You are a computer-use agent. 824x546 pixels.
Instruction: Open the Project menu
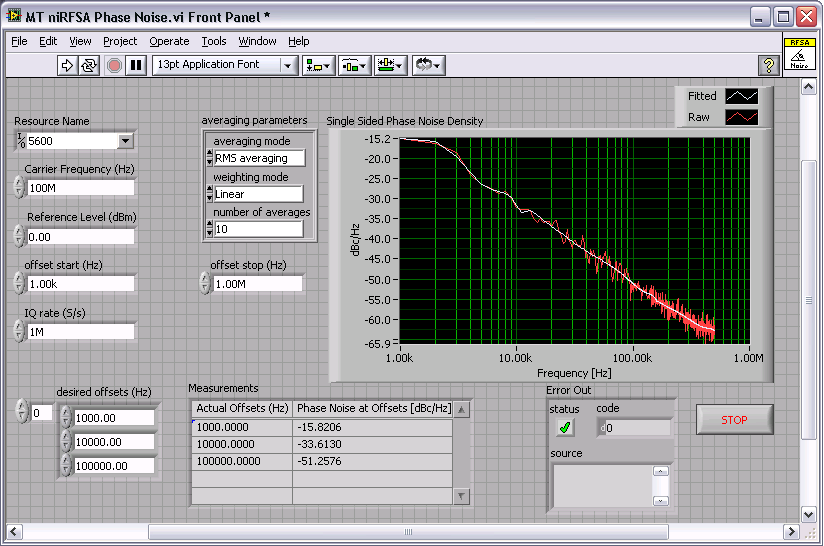(x=120, y=41)
